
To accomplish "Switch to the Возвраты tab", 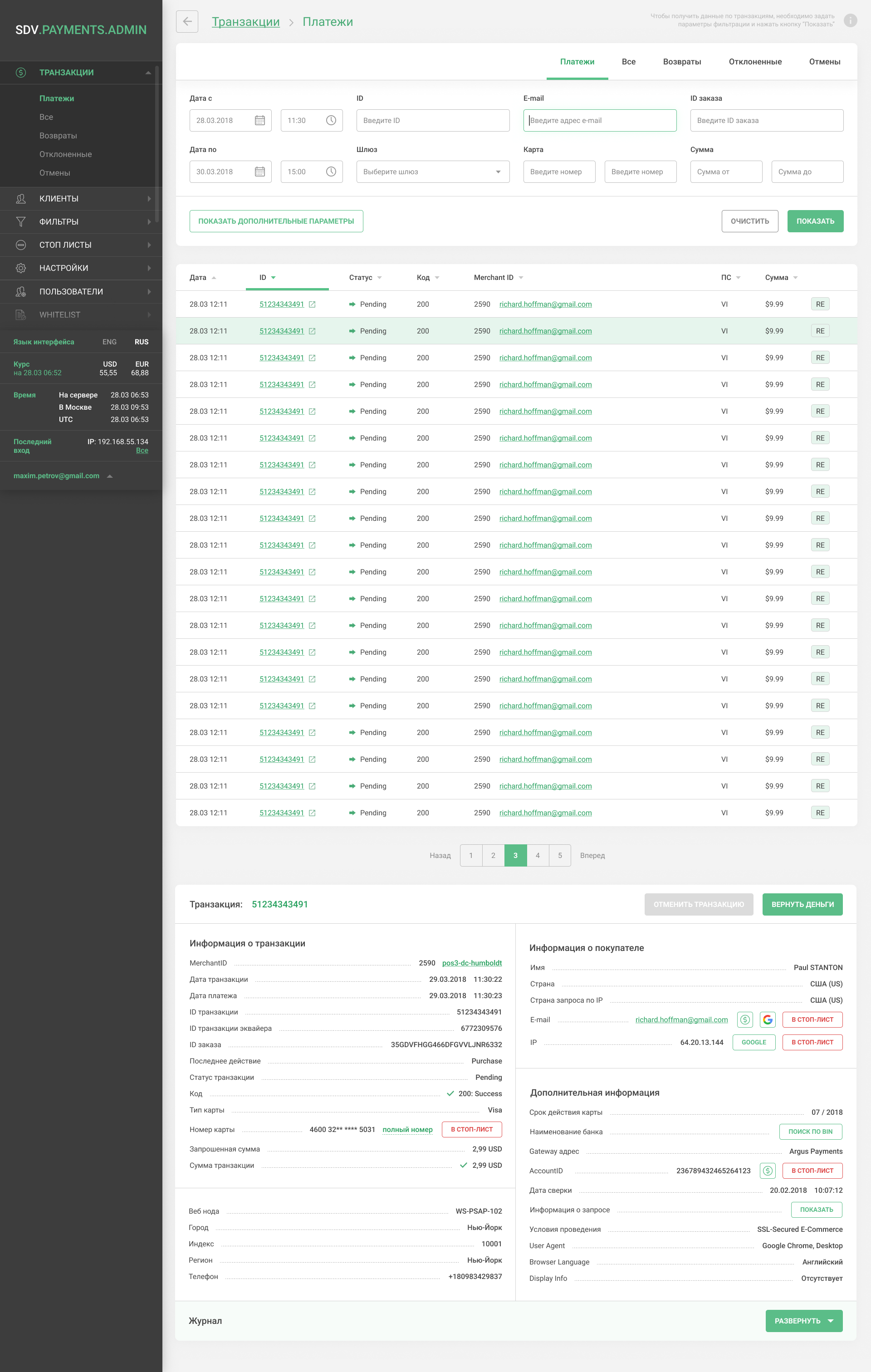I will [681, 62].
